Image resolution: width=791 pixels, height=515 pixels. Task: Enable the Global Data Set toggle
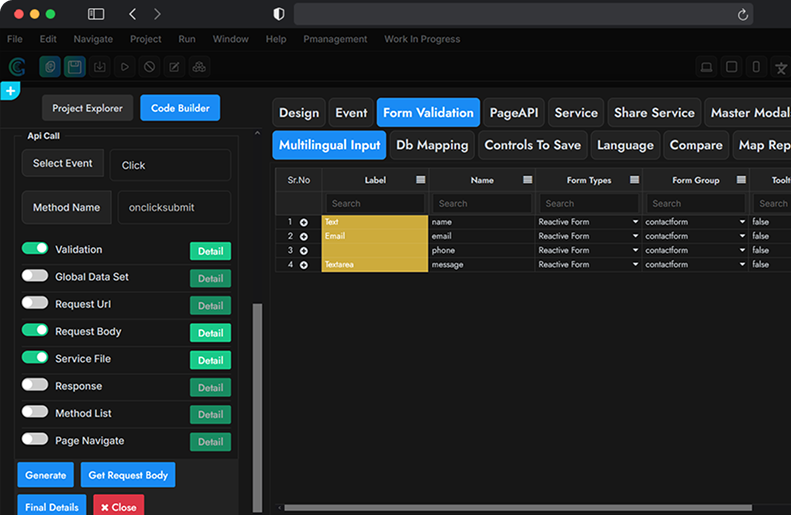pos(35,275)
